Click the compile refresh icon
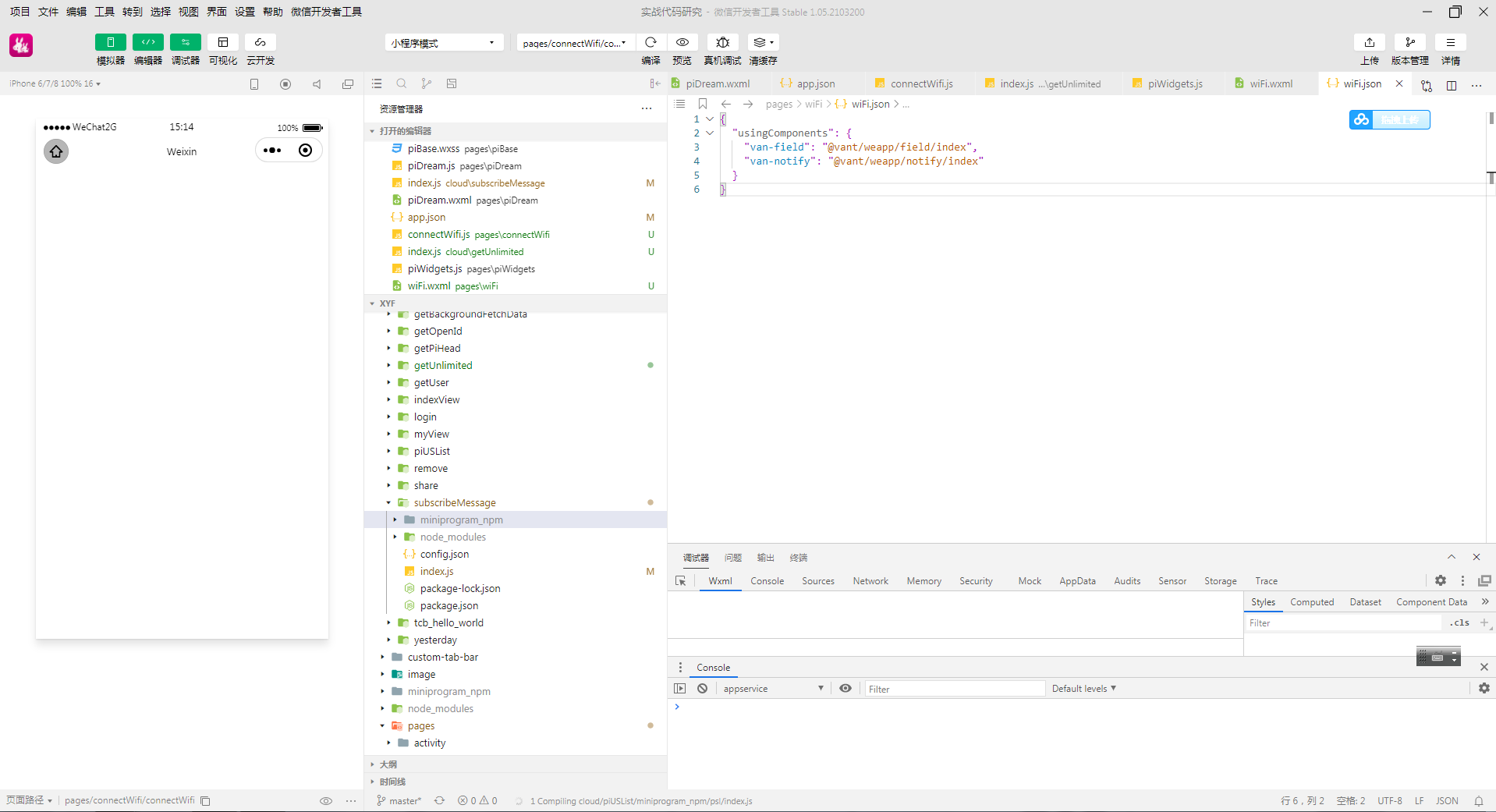The image size is (1496, 812). coord(651,42)
